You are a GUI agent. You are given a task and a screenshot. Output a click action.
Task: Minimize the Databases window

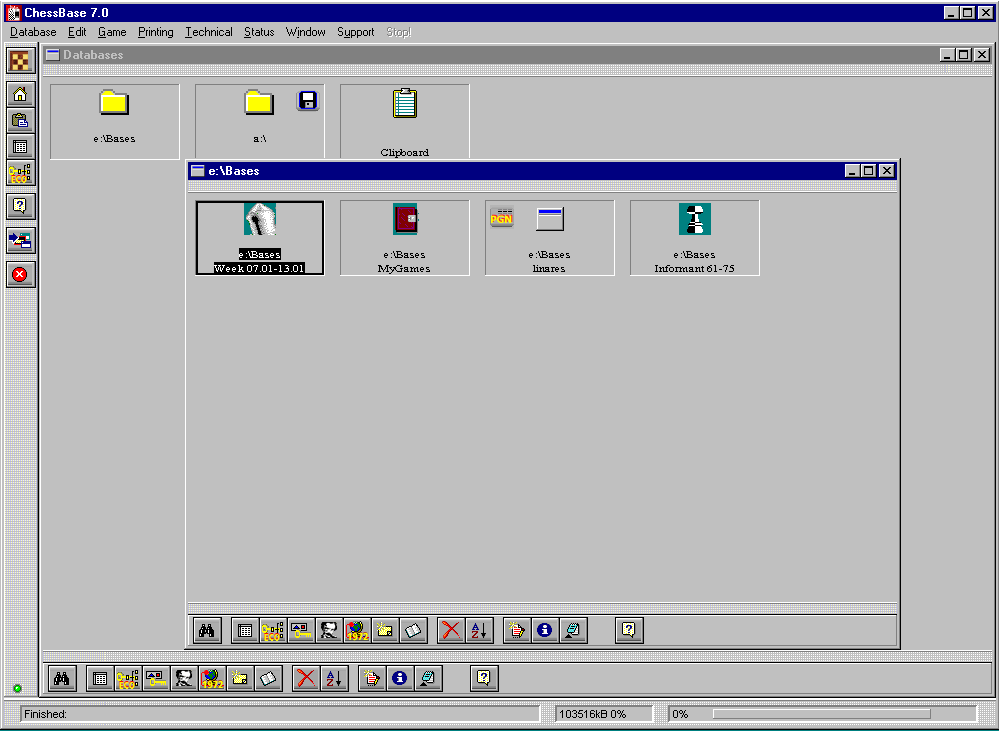click(947, 55)
